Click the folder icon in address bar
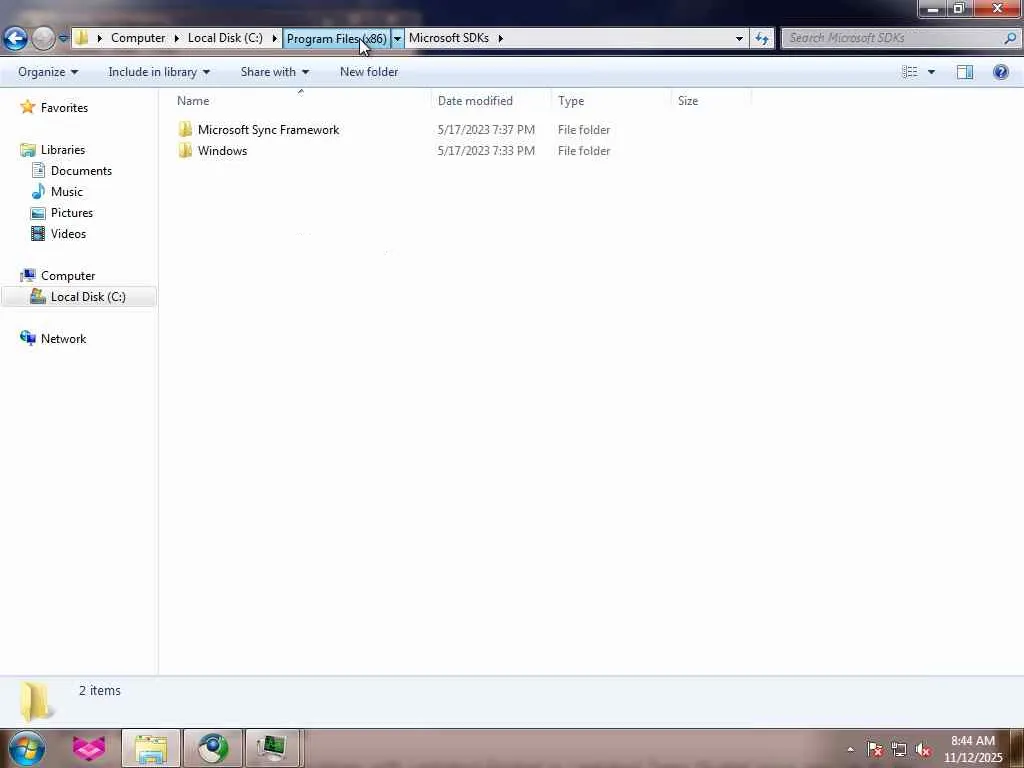Viewport: 1024px width, 768px height. pos(81,38)
